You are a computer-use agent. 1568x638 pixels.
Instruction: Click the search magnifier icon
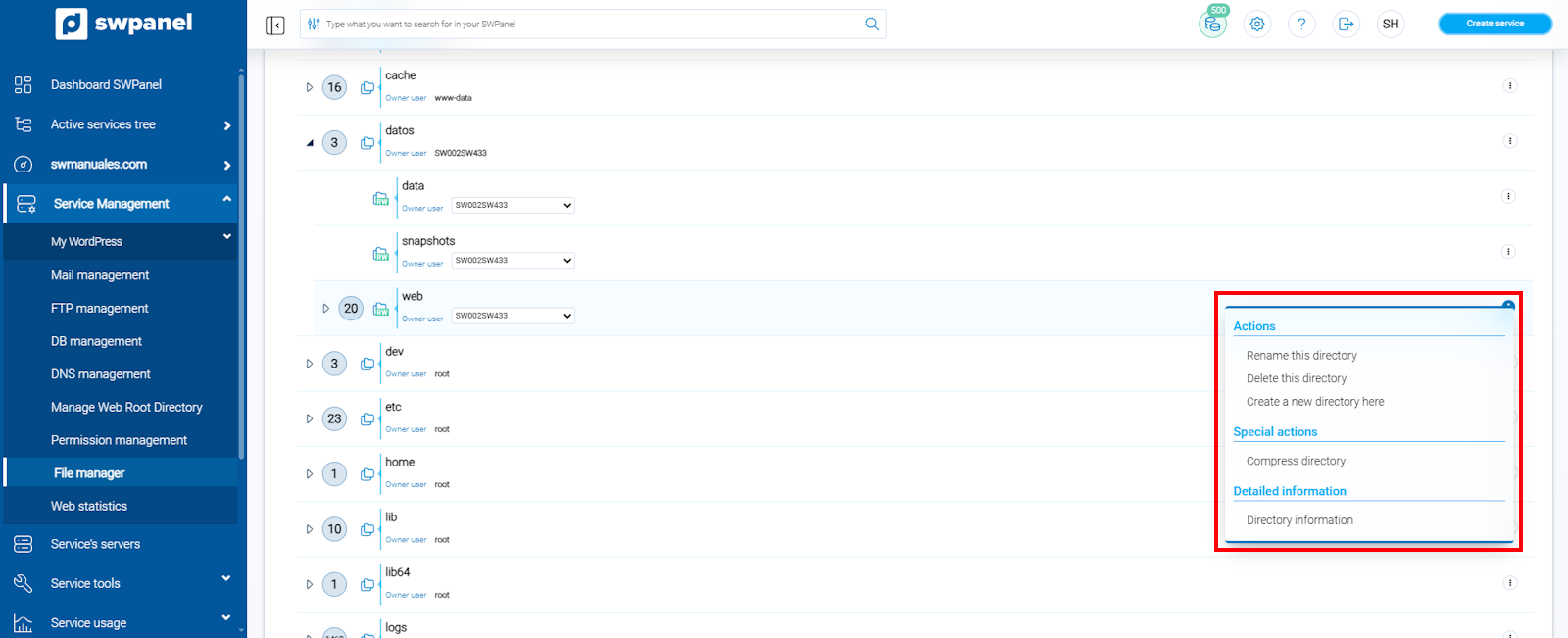[x=872, y=25]
